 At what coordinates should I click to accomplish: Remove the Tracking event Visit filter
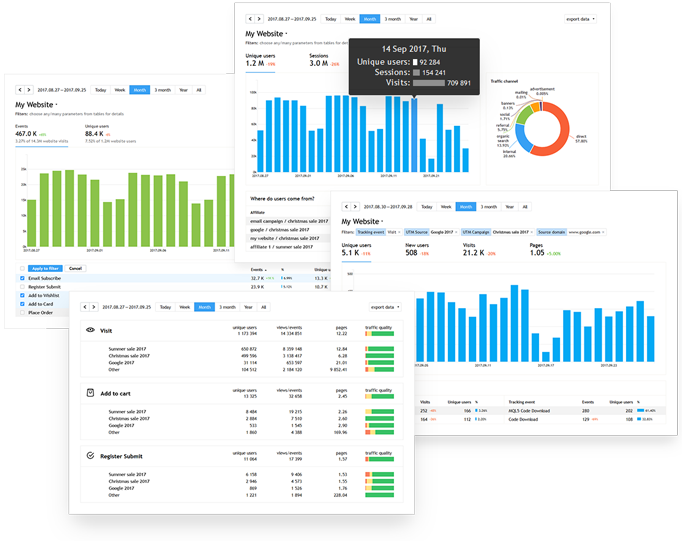(399, 232)
